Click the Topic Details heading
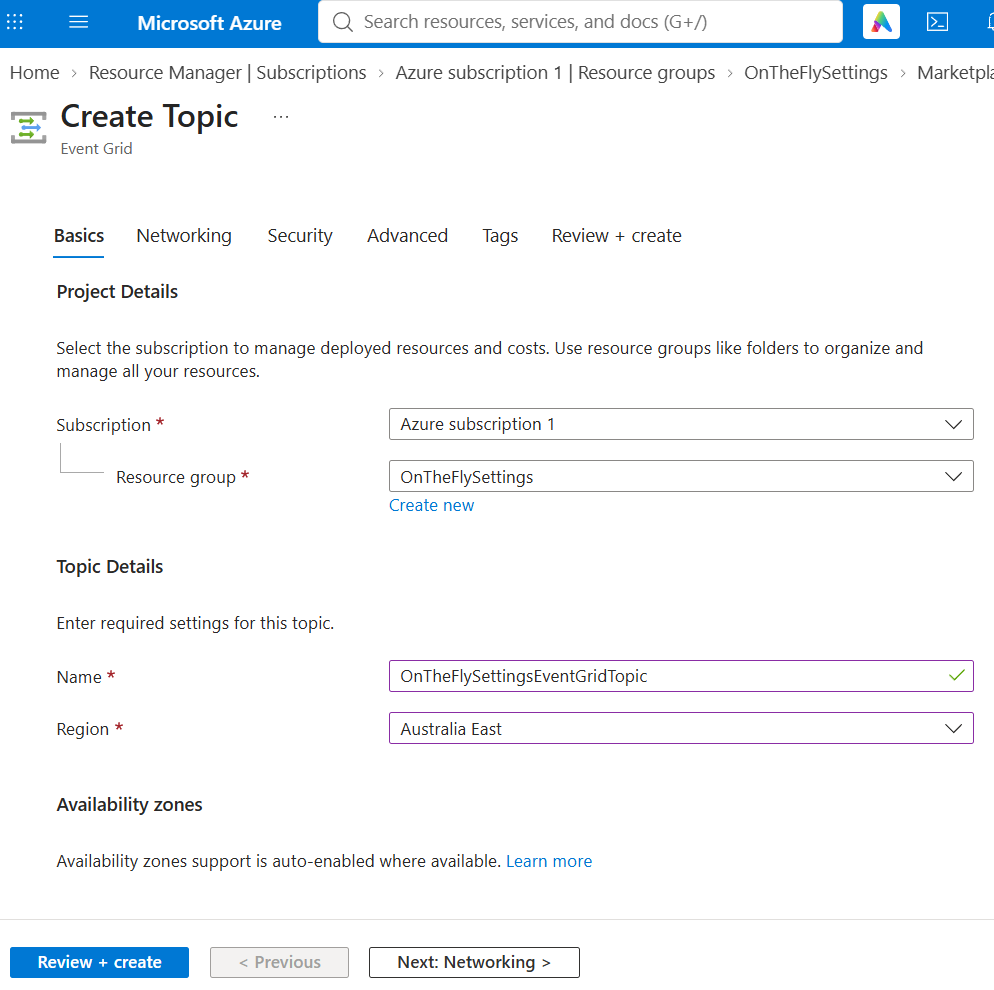Image resolution: width=994 pixels, height=990 pixels. click(x=110, y=567)
